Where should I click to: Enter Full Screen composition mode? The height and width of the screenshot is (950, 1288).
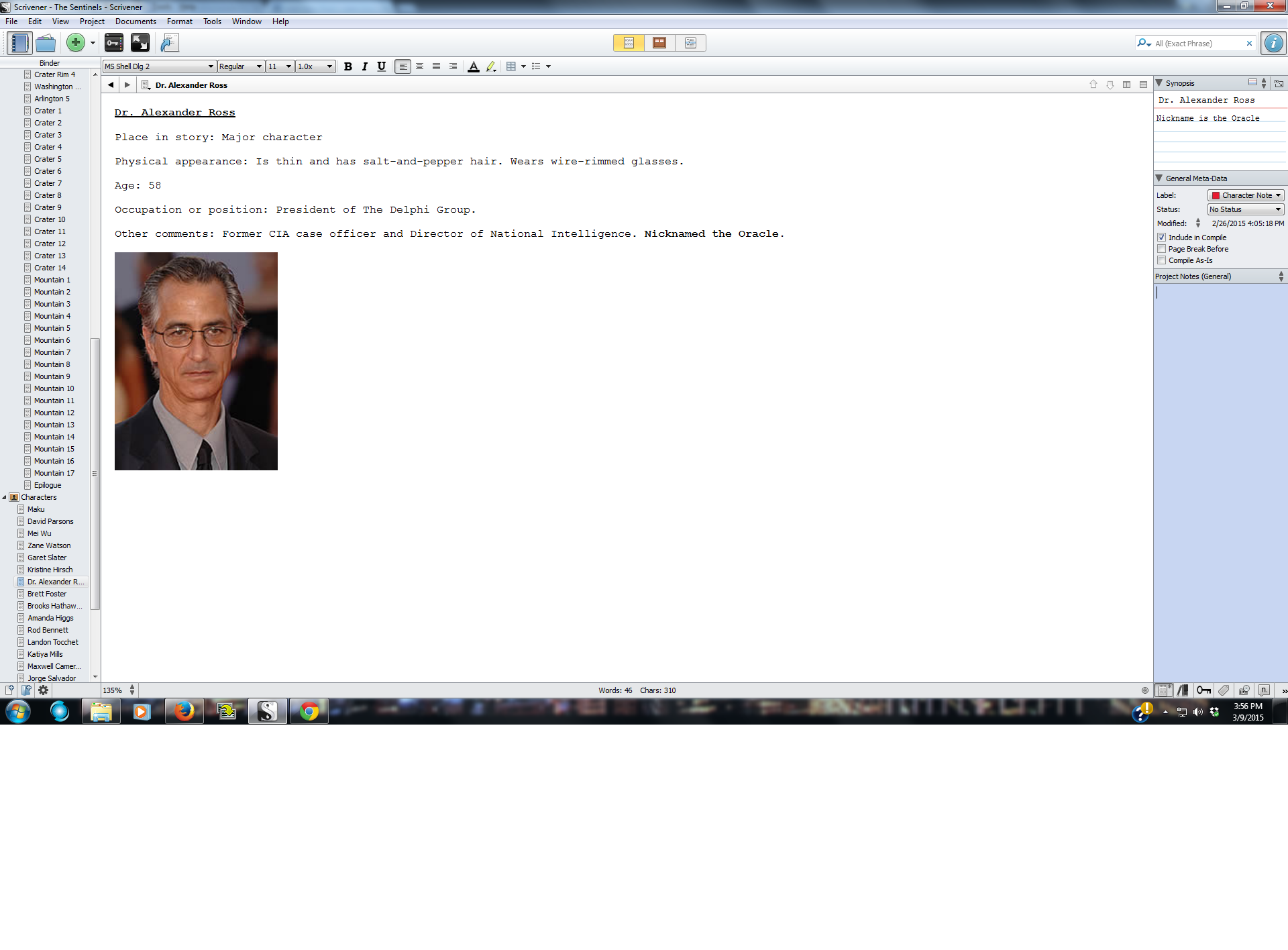point(140,43)
